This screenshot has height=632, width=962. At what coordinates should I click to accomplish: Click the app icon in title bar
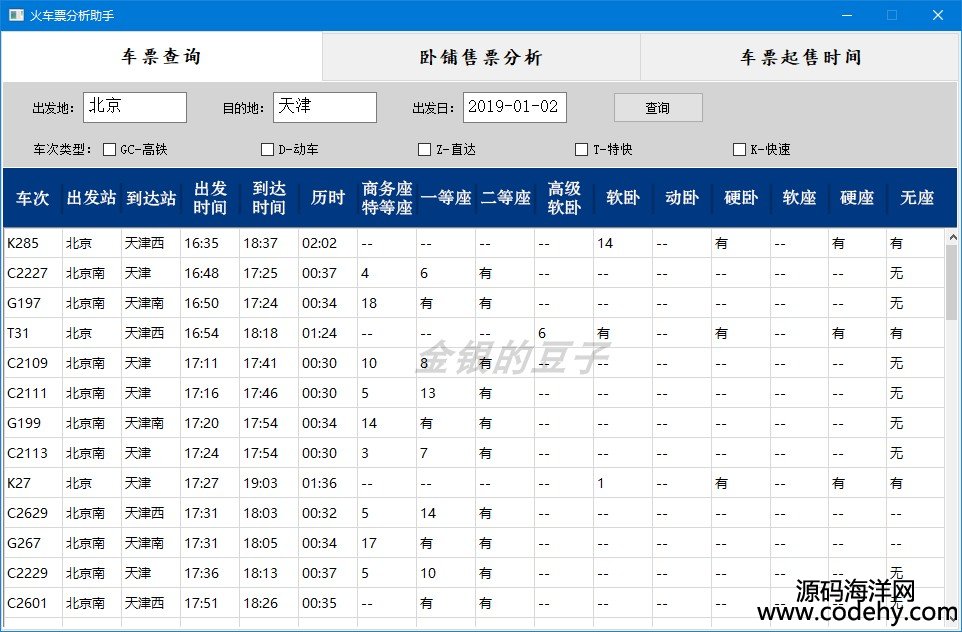tap(16, 15)
